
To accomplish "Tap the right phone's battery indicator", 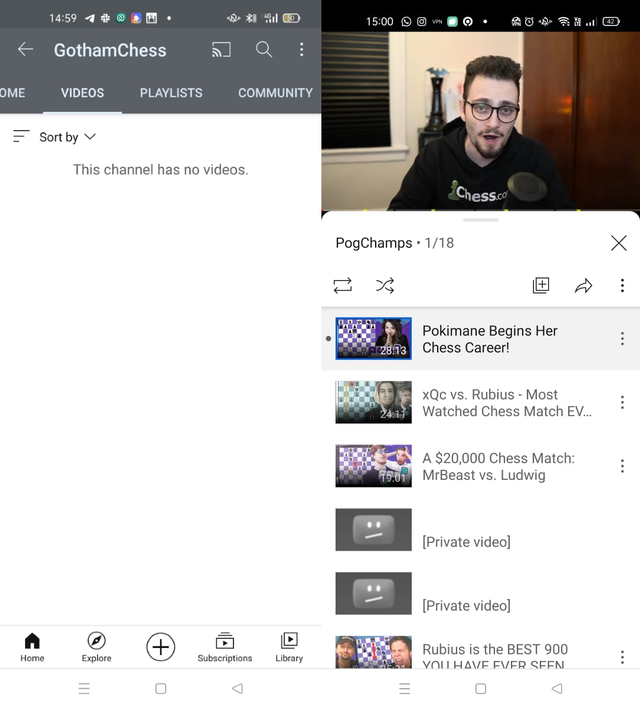I will click(611, 21).
